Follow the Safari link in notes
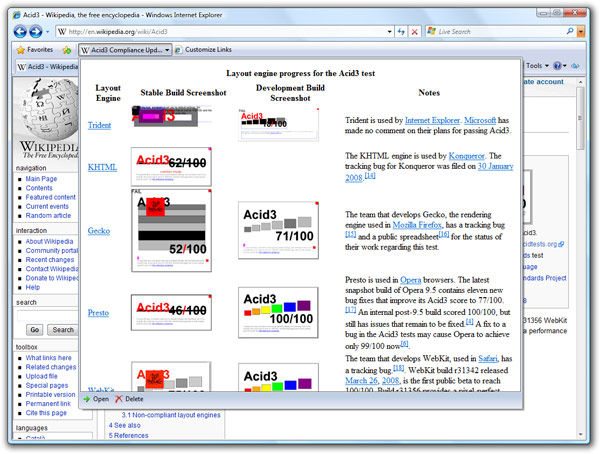This screenshot has height=454, width=600. 488,359
